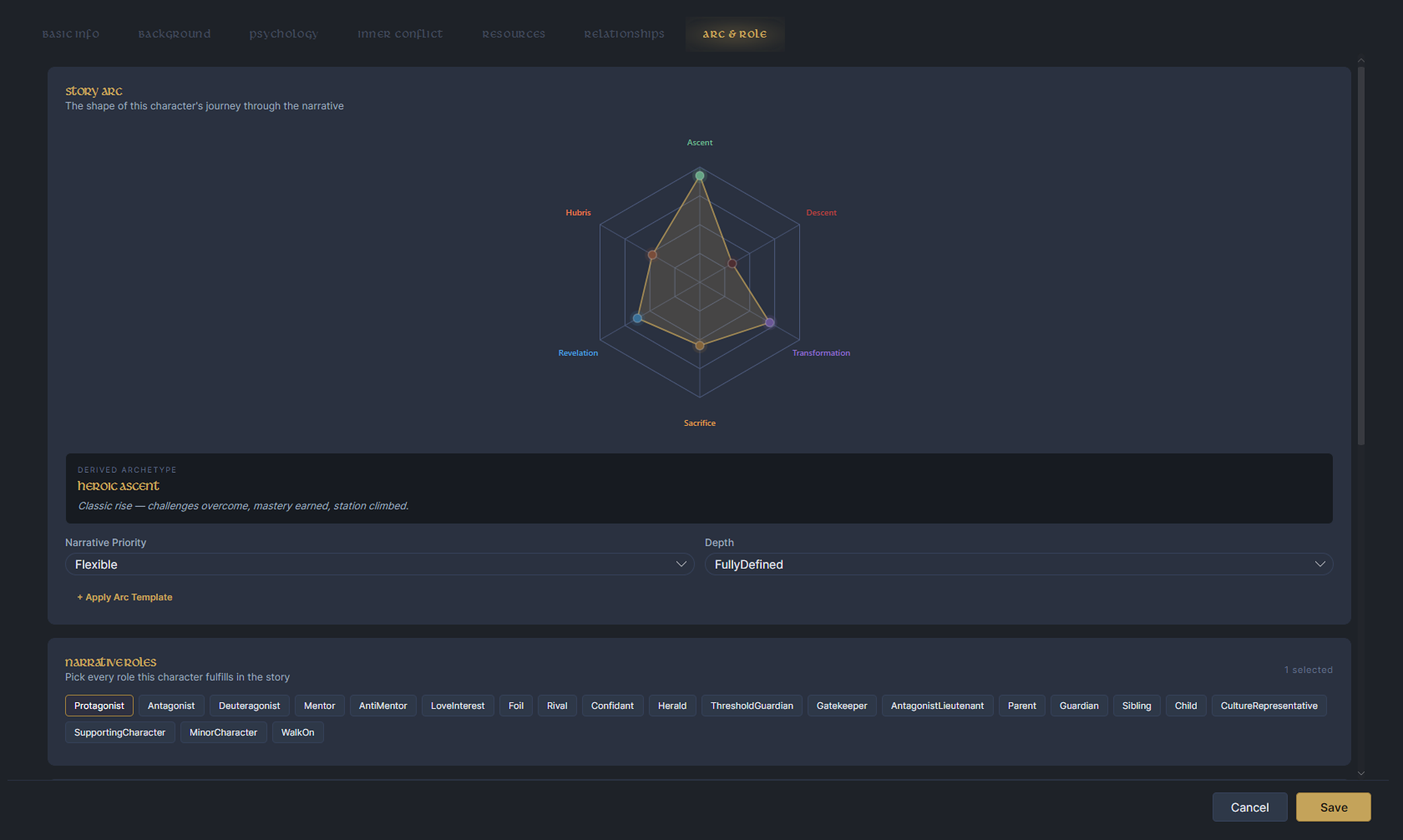The height and width of the screenshot is (840, 1403).
Task: Toggle the CultureRepresentative role chip
Action: tap(1269, 706)
